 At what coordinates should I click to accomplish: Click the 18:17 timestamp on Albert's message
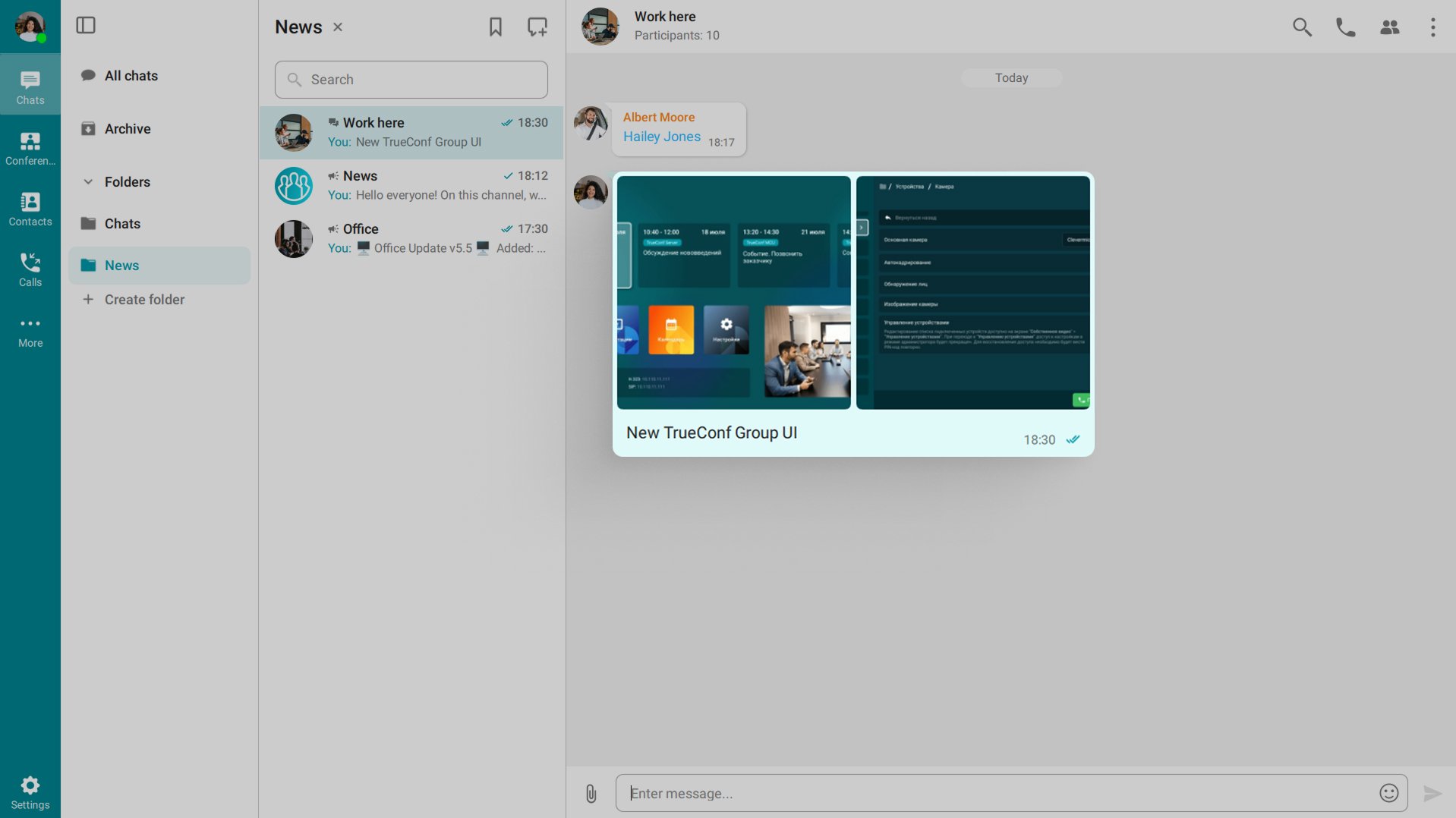tap(721, 143)
